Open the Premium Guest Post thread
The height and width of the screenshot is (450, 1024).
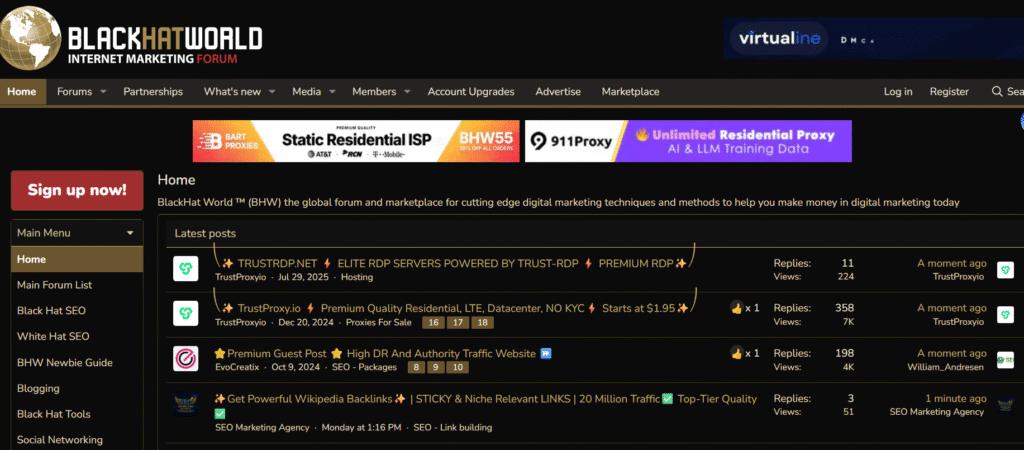[x=383, y=353]
